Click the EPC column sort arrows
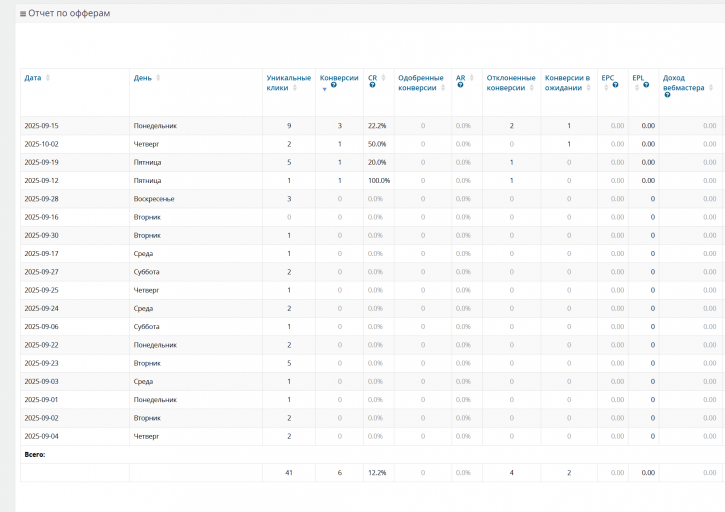The width and height of the screenshot is (725, 512). 606,88
